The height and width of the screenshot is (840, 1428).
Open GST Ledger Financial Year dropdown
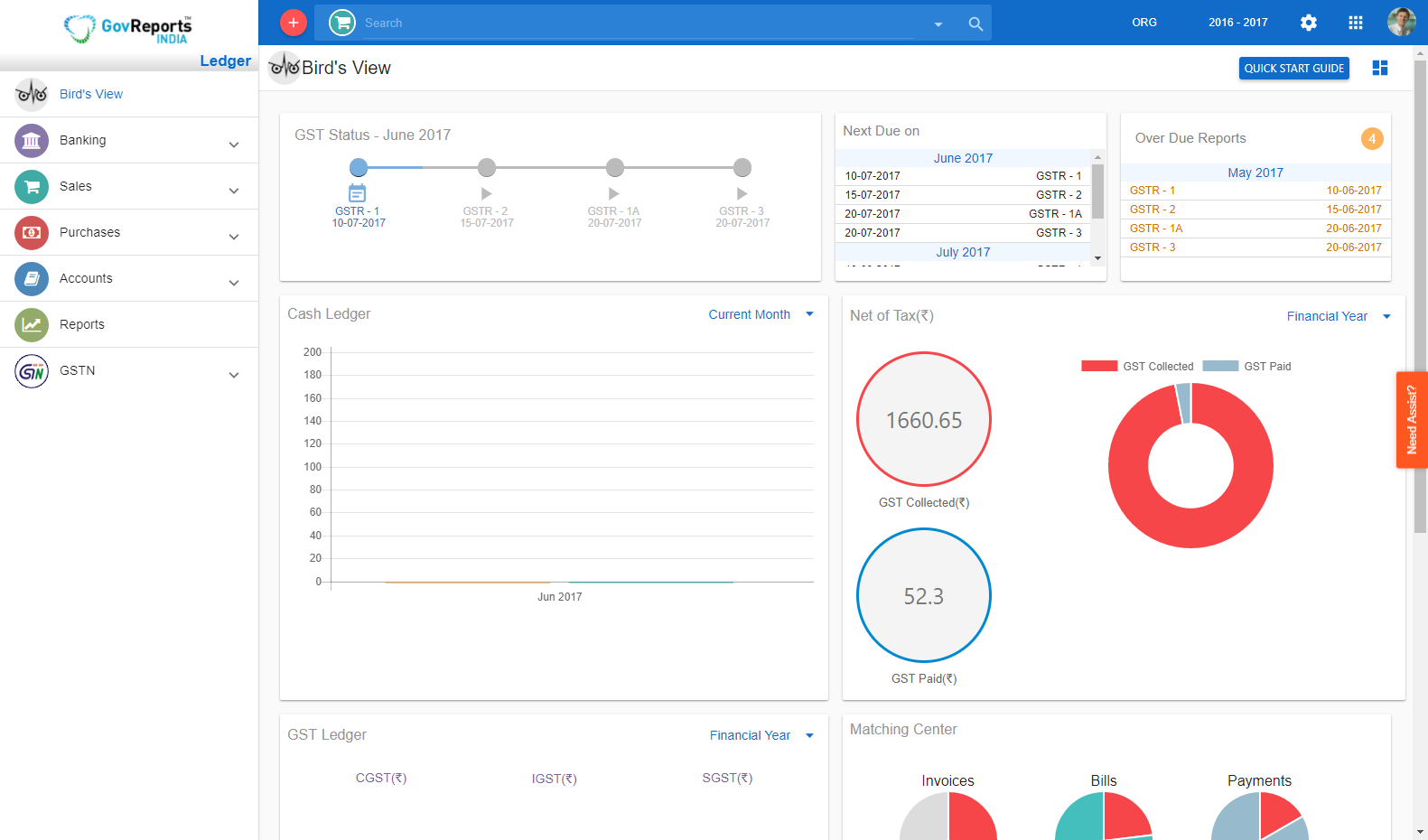[x=761, y=735]
